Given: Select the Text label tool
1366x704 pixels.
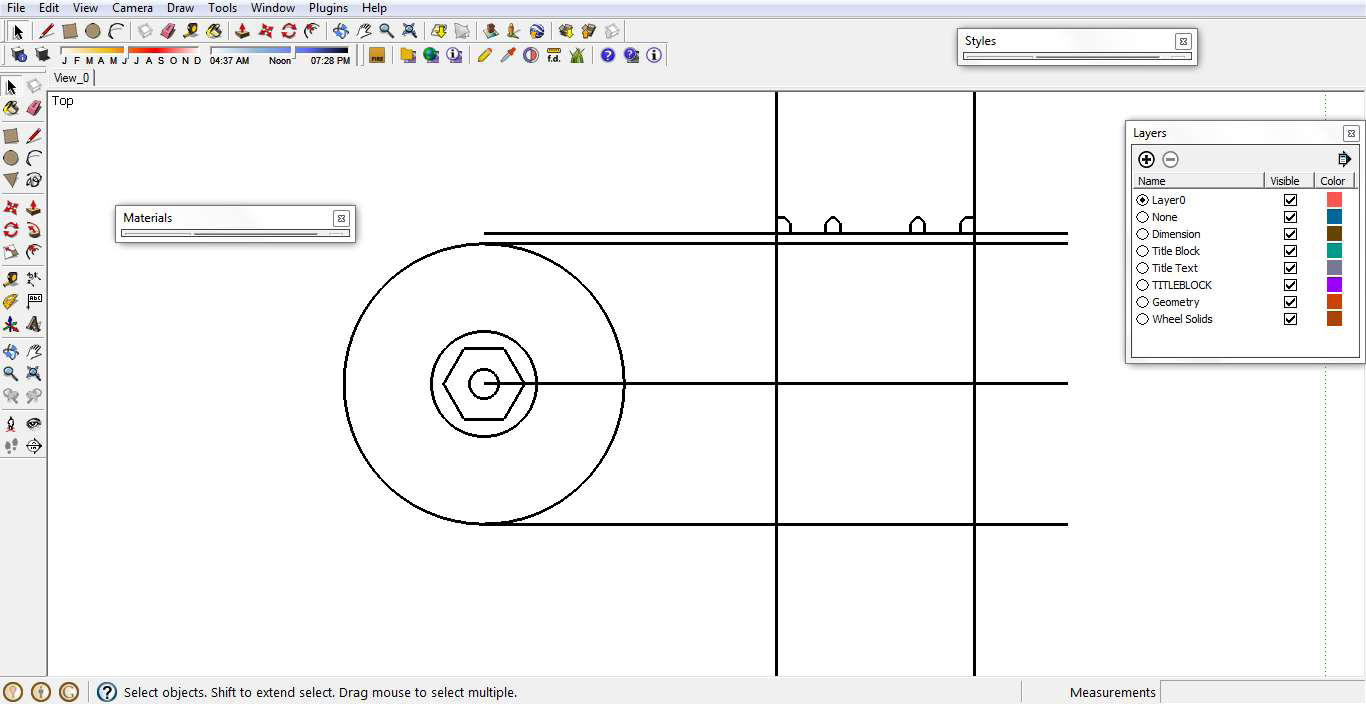Looking at the screenshot, I should [x=33, y=301].
